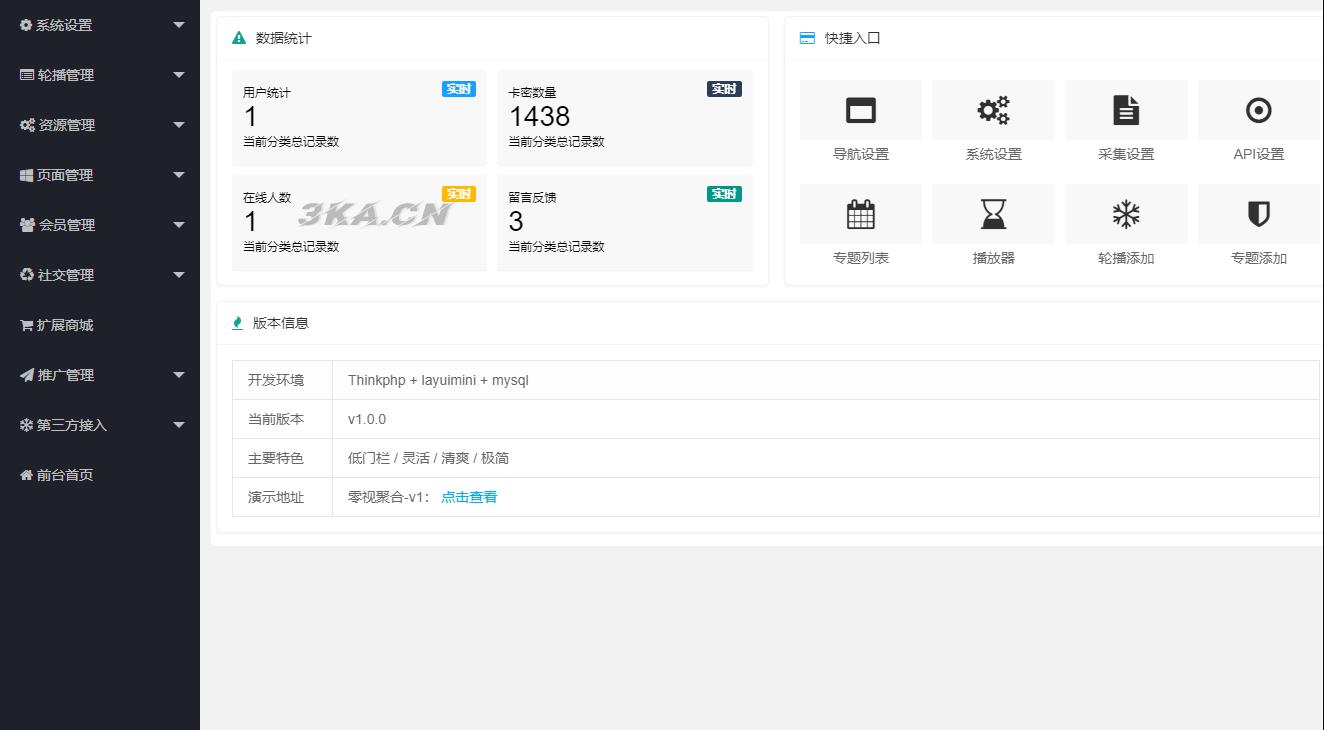1324x730 pixels.
Task: Click the windows icon beside 页面管理
Action: tap(27, 175)
